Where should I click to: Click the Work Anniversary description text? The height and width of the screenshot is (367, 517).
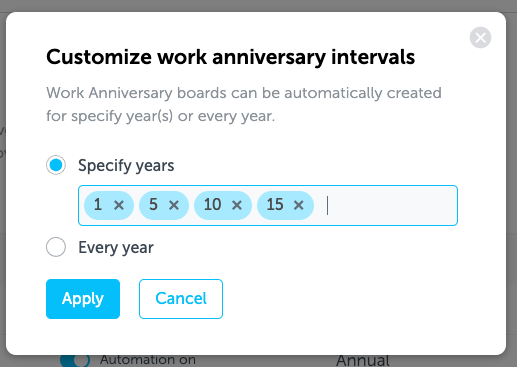click(244, 104)
